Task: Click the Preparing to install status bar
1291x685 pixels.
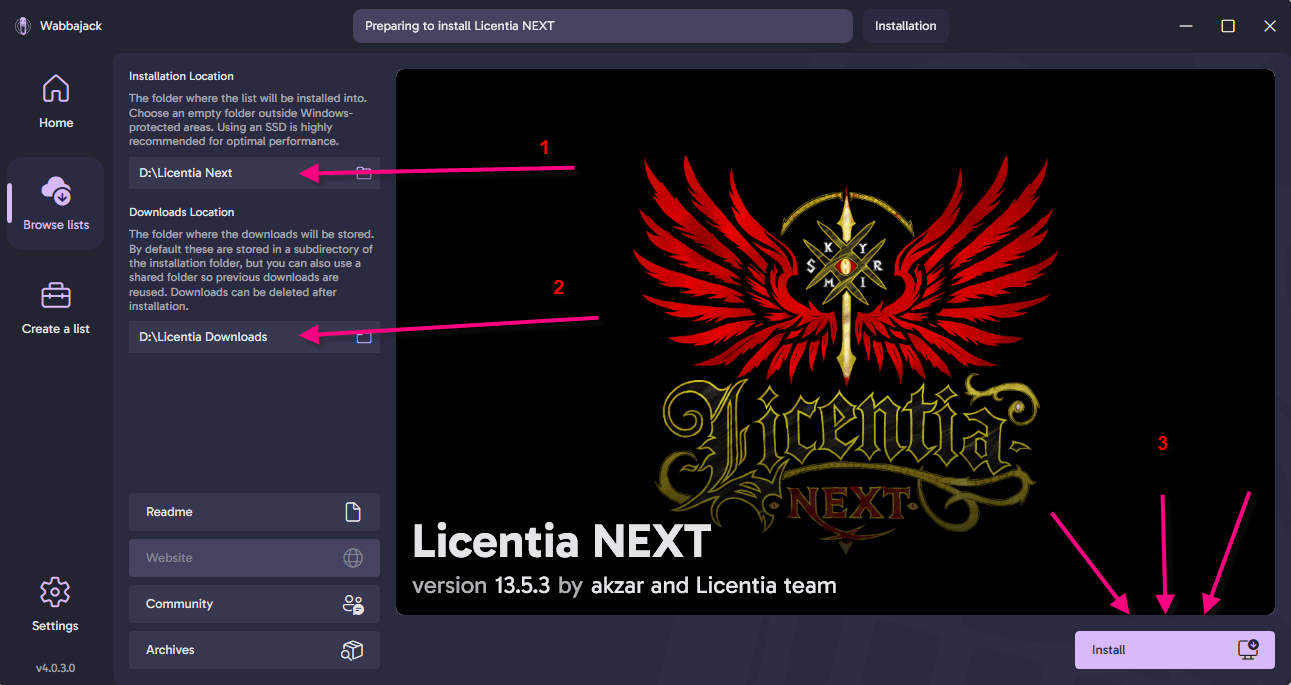Action: tap(602, 26)
